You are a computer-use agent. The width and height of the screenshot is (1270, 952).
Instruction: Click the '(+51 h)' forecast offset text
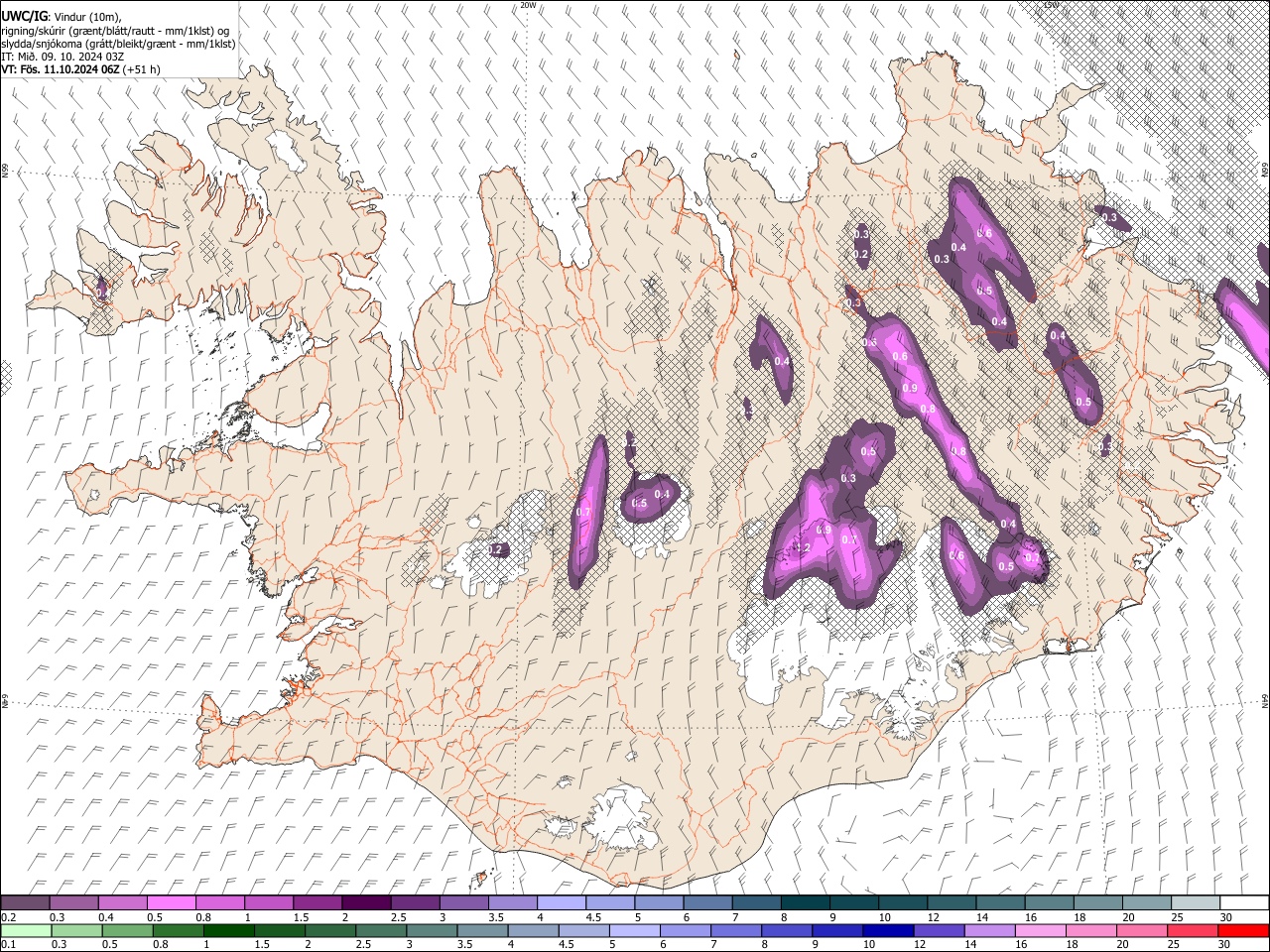pos(143,69)
